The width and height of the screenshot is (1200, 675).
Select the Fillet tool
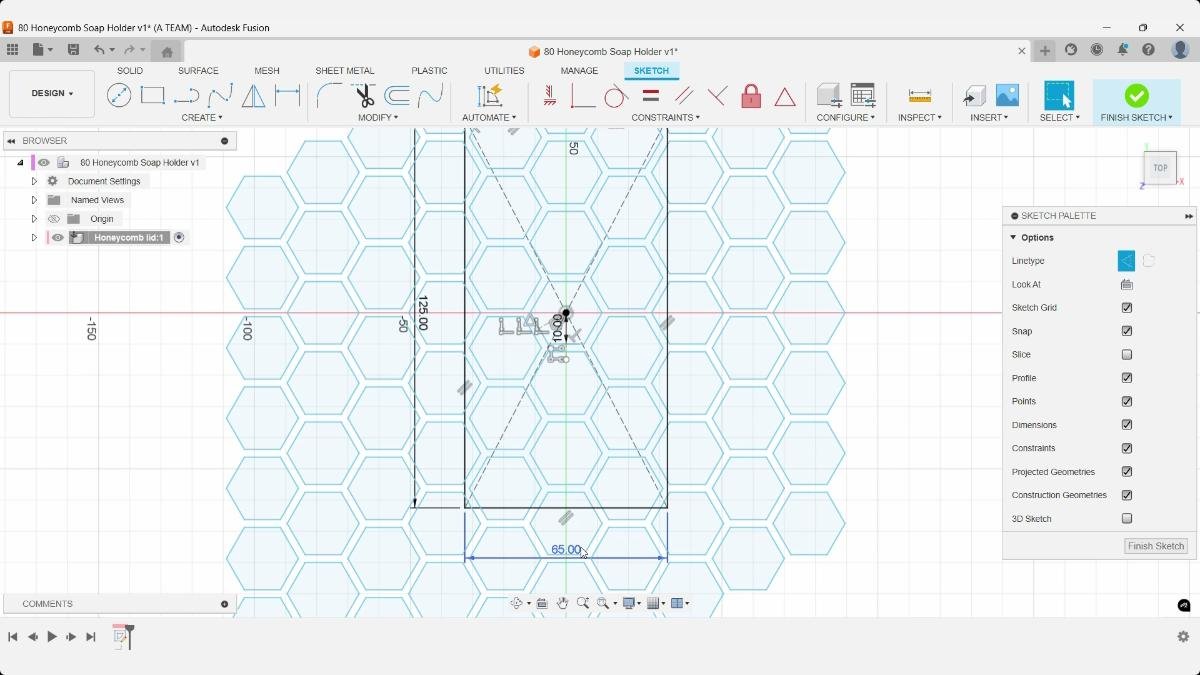(x=329, y=95)
